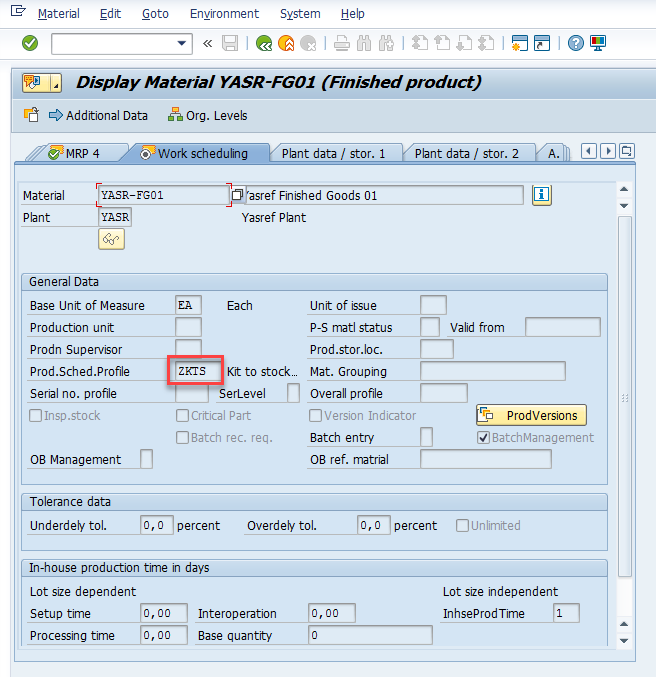Viewport: 656px width, 677px height.
Task: Open Help via the question mark icon
Action: (575, 43)
